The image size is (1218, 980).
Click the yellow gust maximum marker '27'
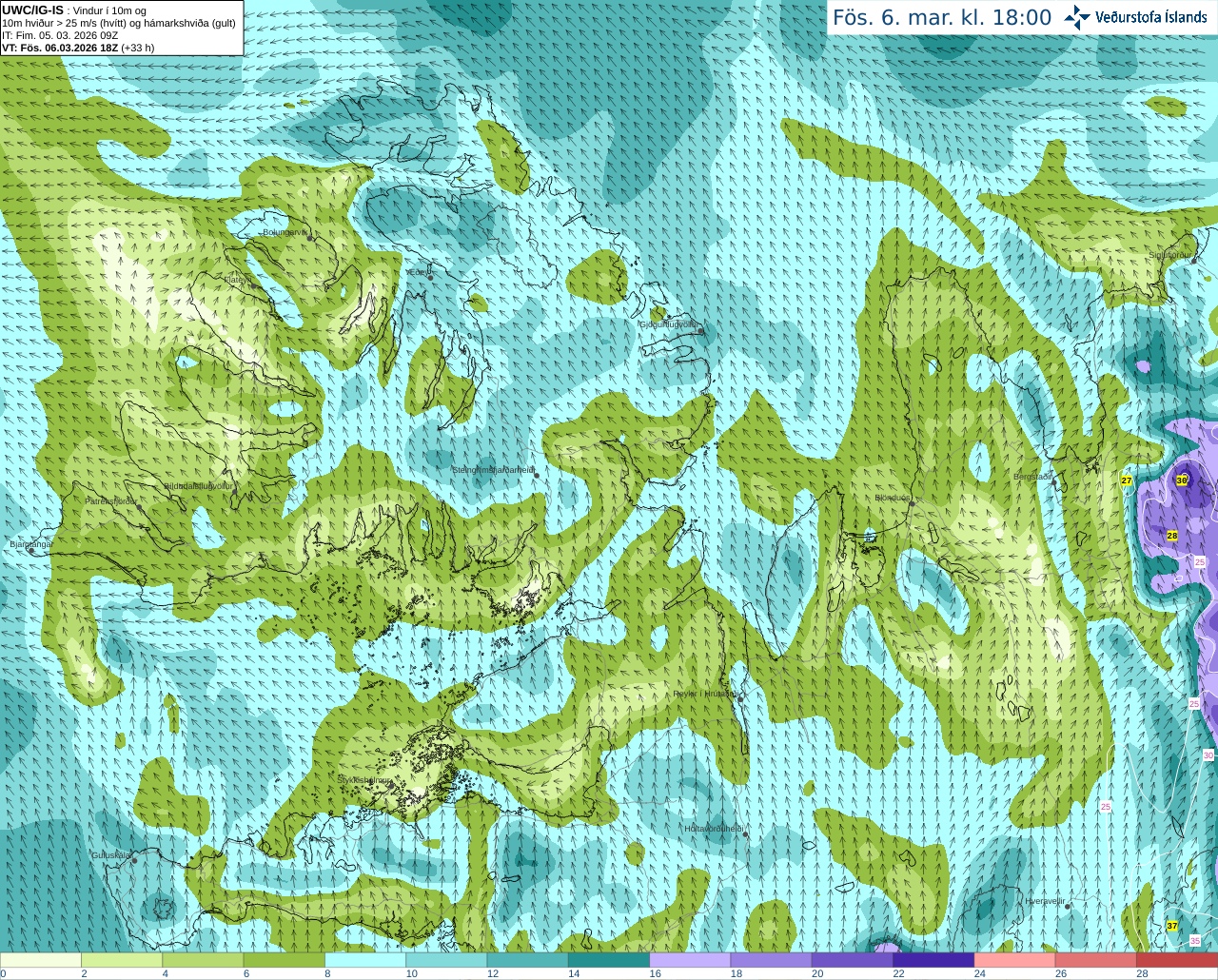click(x=1127, y=480)
